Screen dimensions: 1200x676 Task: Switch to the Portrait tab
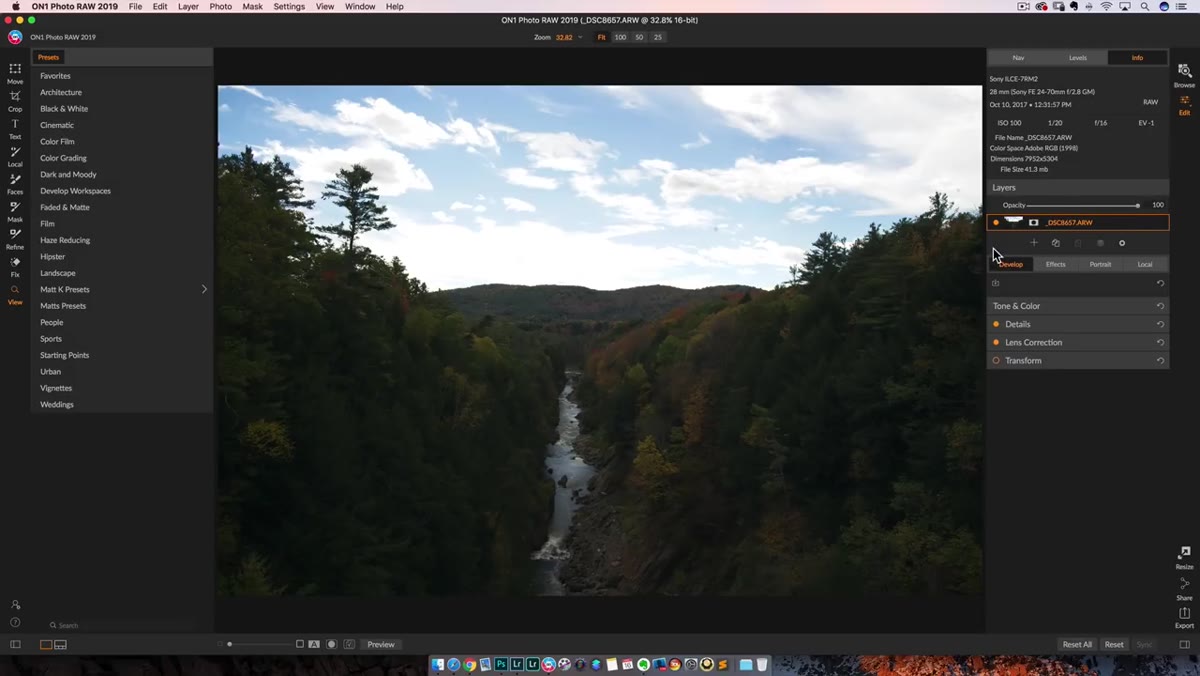tap(1100, 264)
